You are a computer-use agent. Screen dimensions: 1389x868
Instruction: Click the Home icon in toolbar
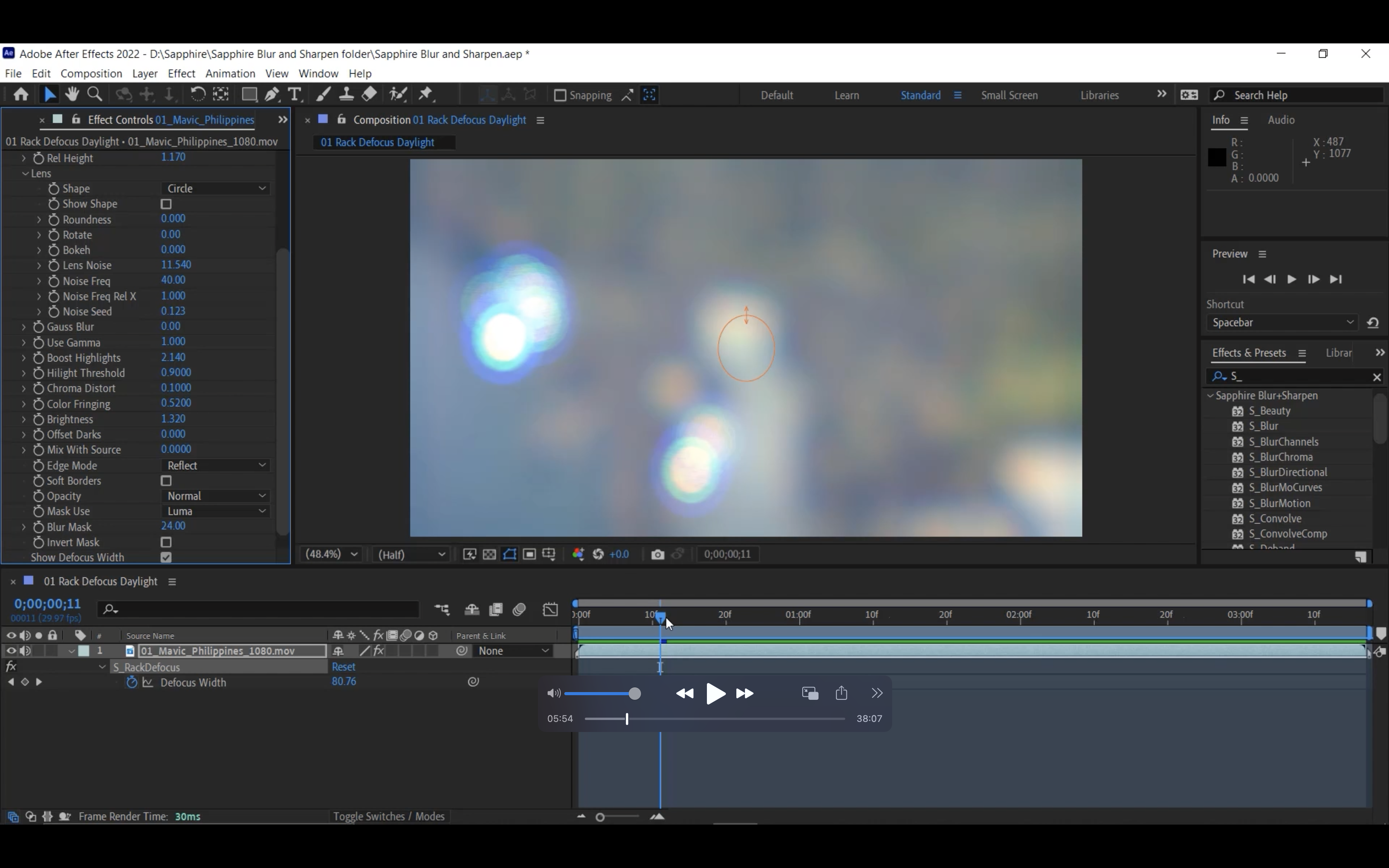pyautogui.click(x=21, y=94)
